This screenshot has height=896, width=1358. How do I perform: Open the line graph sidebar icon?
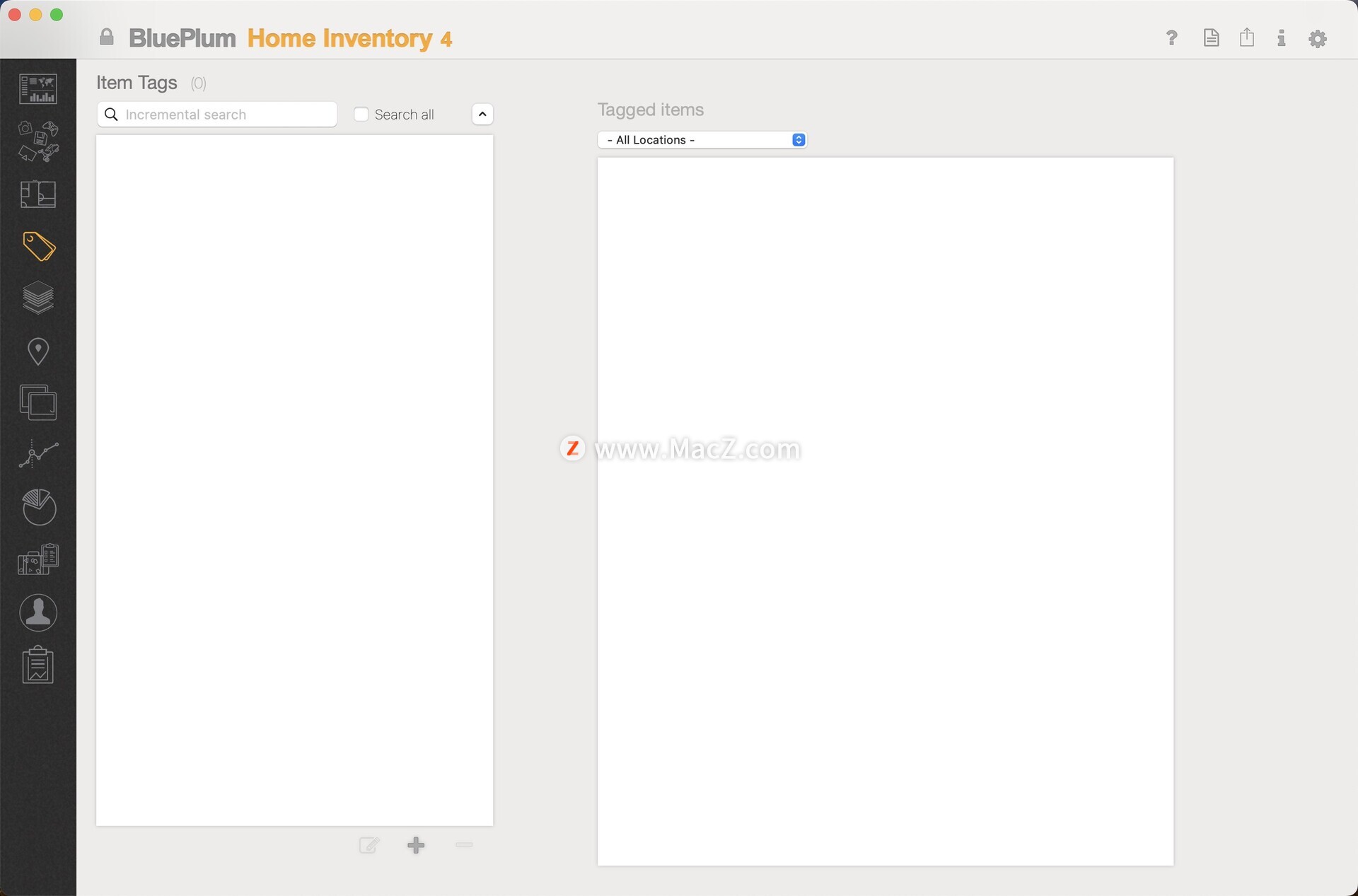pos(38,454)
